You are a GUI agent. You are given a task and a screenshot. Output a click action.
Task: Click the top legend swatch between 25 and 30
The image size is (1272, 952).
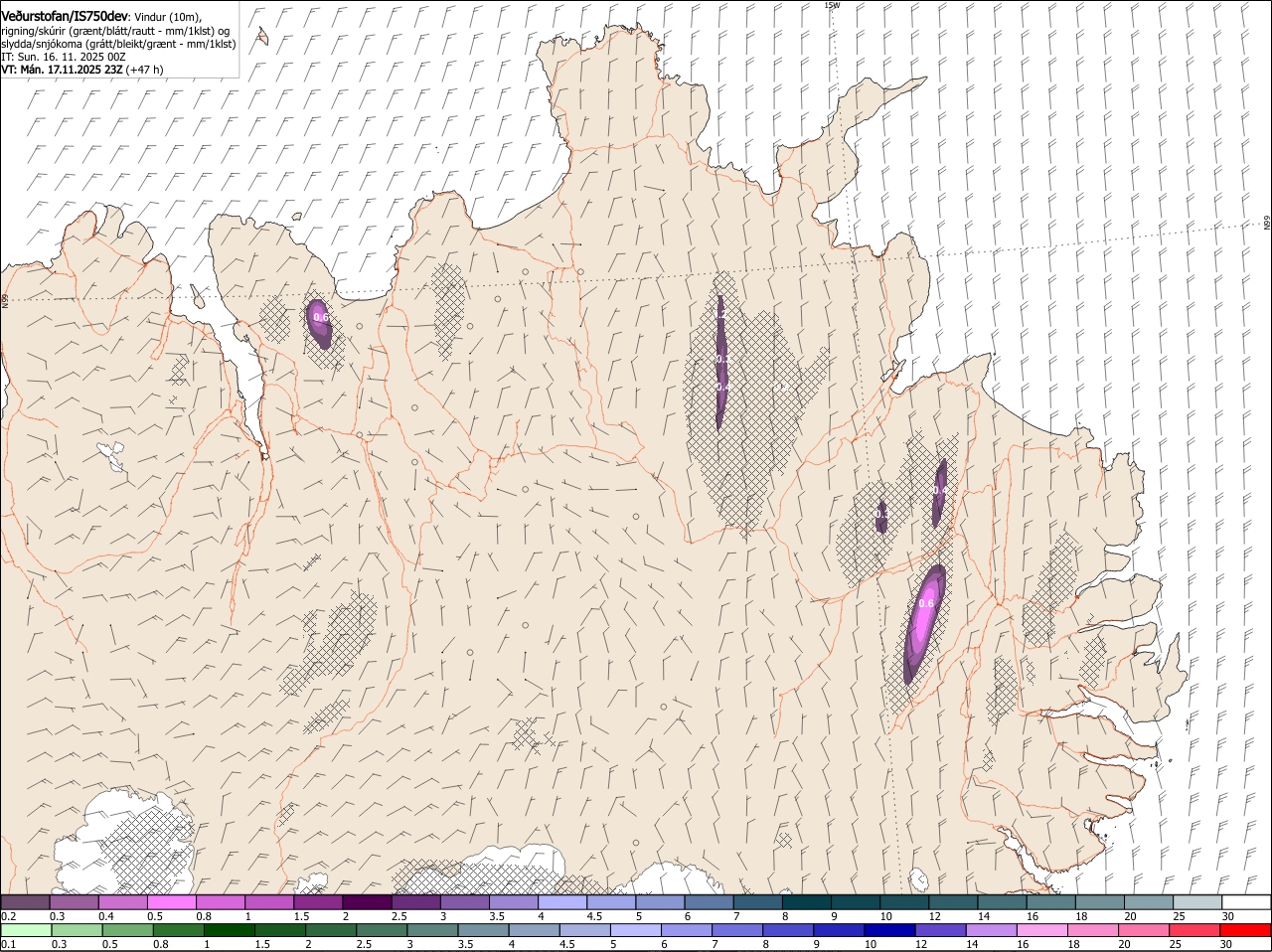pyautogui.click(x=1197, y=902)
